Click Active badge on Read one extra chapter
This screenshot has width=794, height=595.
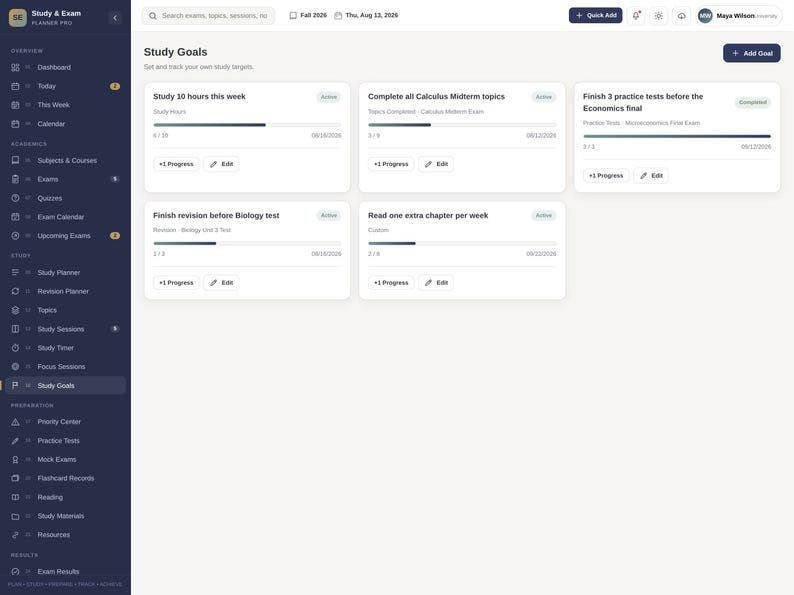click(x=544, y=216)
